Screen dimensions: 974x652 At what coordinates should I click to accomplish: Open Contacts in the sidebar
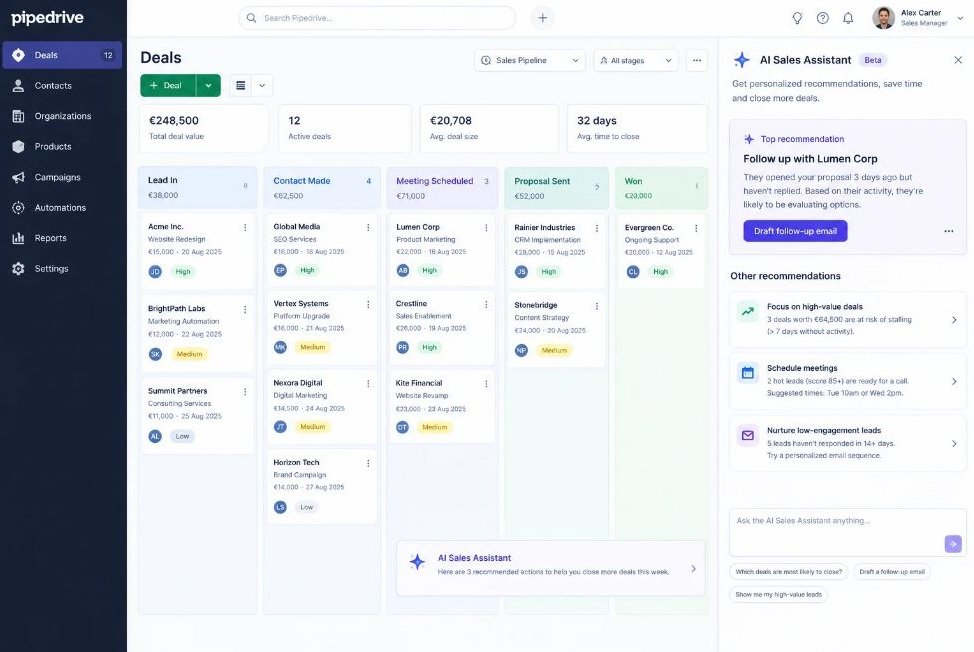[62, 86]
